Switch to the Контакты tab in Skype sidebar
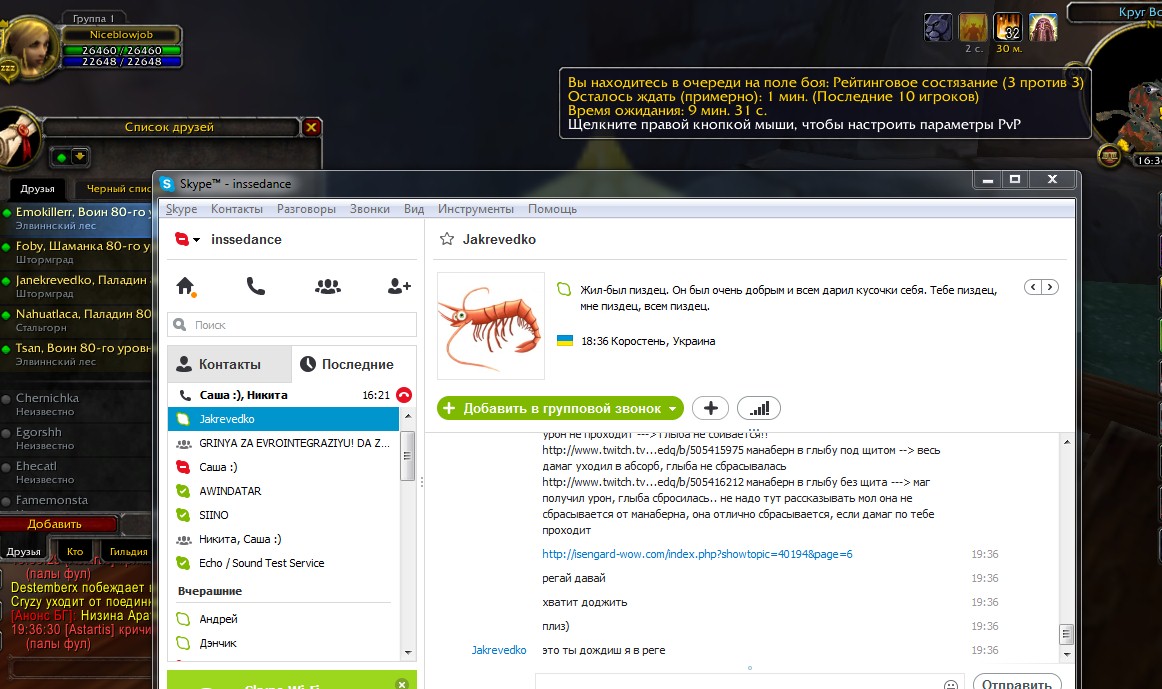Image resolution: width=1162 pixels, height=689 pixels. pyautogui.click(x=230, y=364)
